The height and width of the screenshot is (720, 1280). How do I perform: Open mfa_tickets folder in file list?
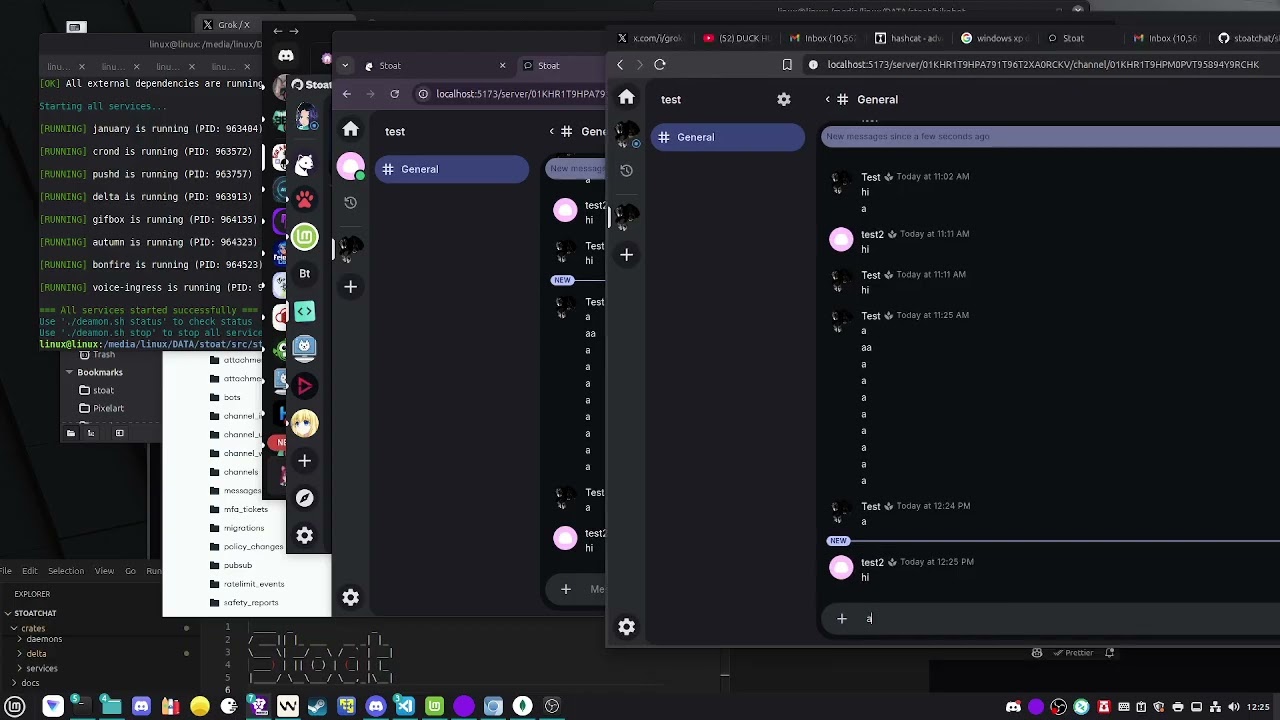pos(246,509)
